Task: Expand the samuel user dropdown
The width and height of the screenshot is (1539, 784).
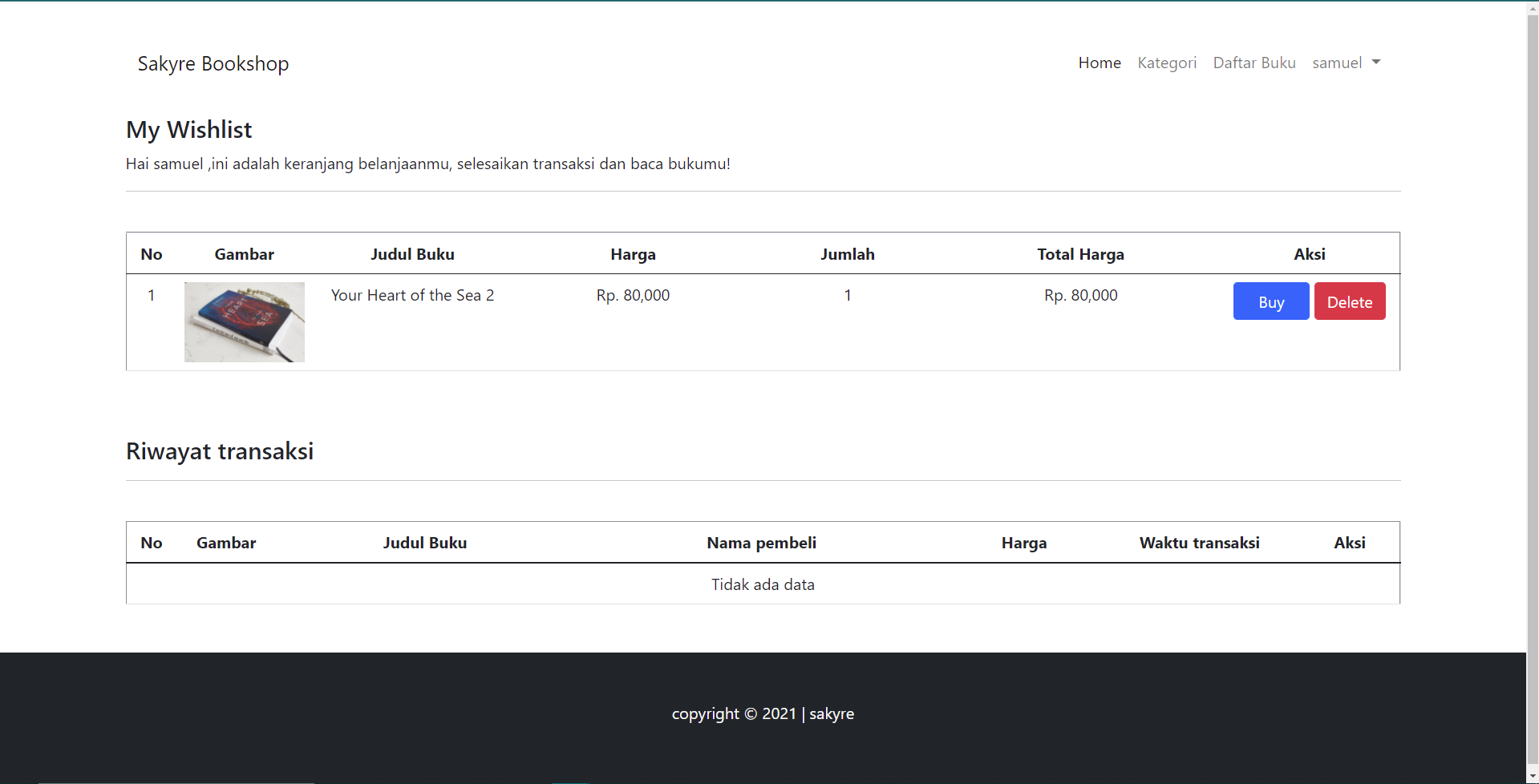Action: 1345,63
